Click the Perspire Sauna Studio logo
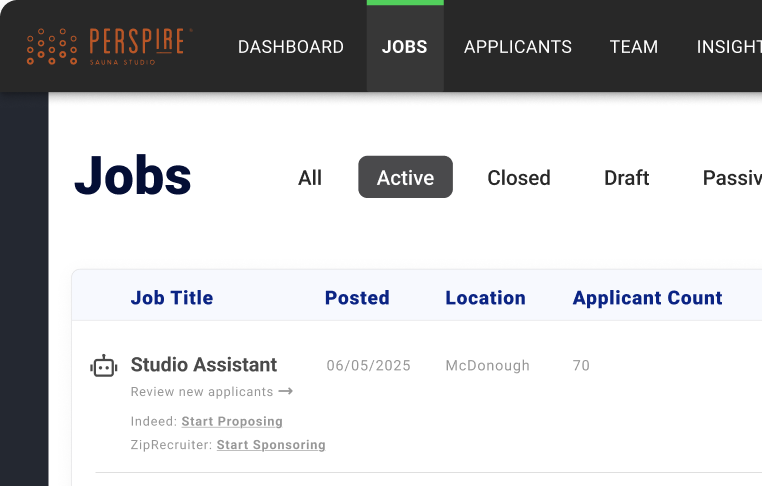 click(107, 46)
